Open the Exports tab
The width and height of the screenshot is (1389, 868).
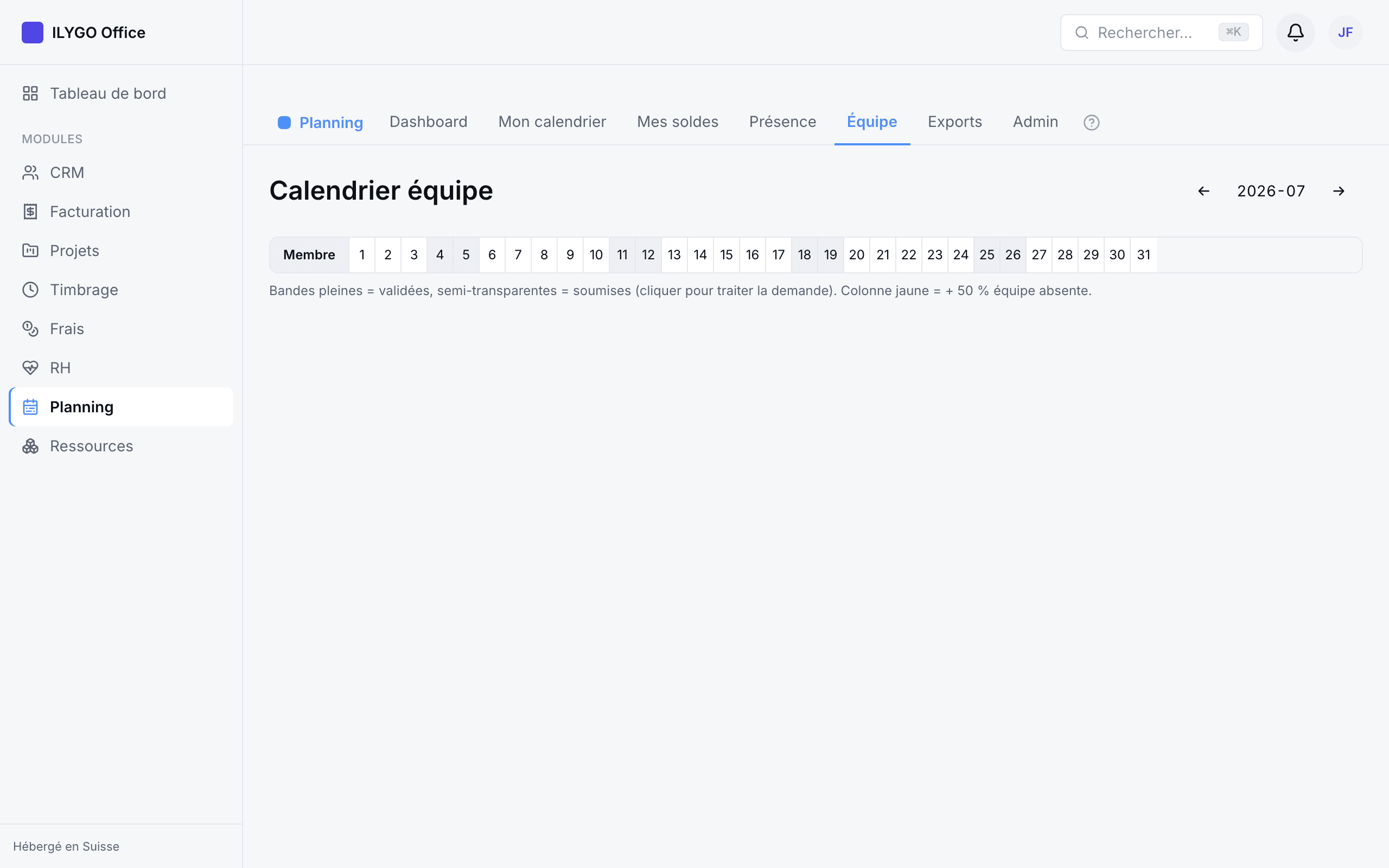(954, 122)
